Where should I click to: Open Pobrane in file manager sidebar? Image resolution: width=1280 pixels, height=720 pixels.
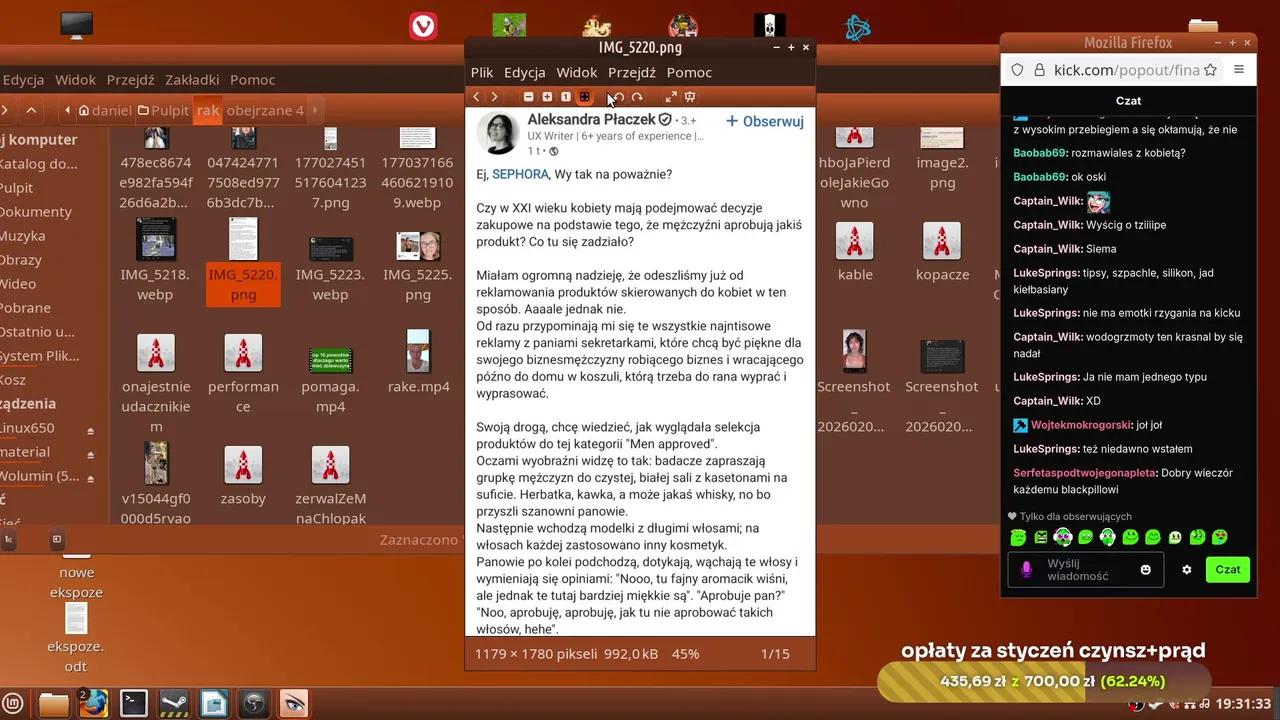click(25, 308)
